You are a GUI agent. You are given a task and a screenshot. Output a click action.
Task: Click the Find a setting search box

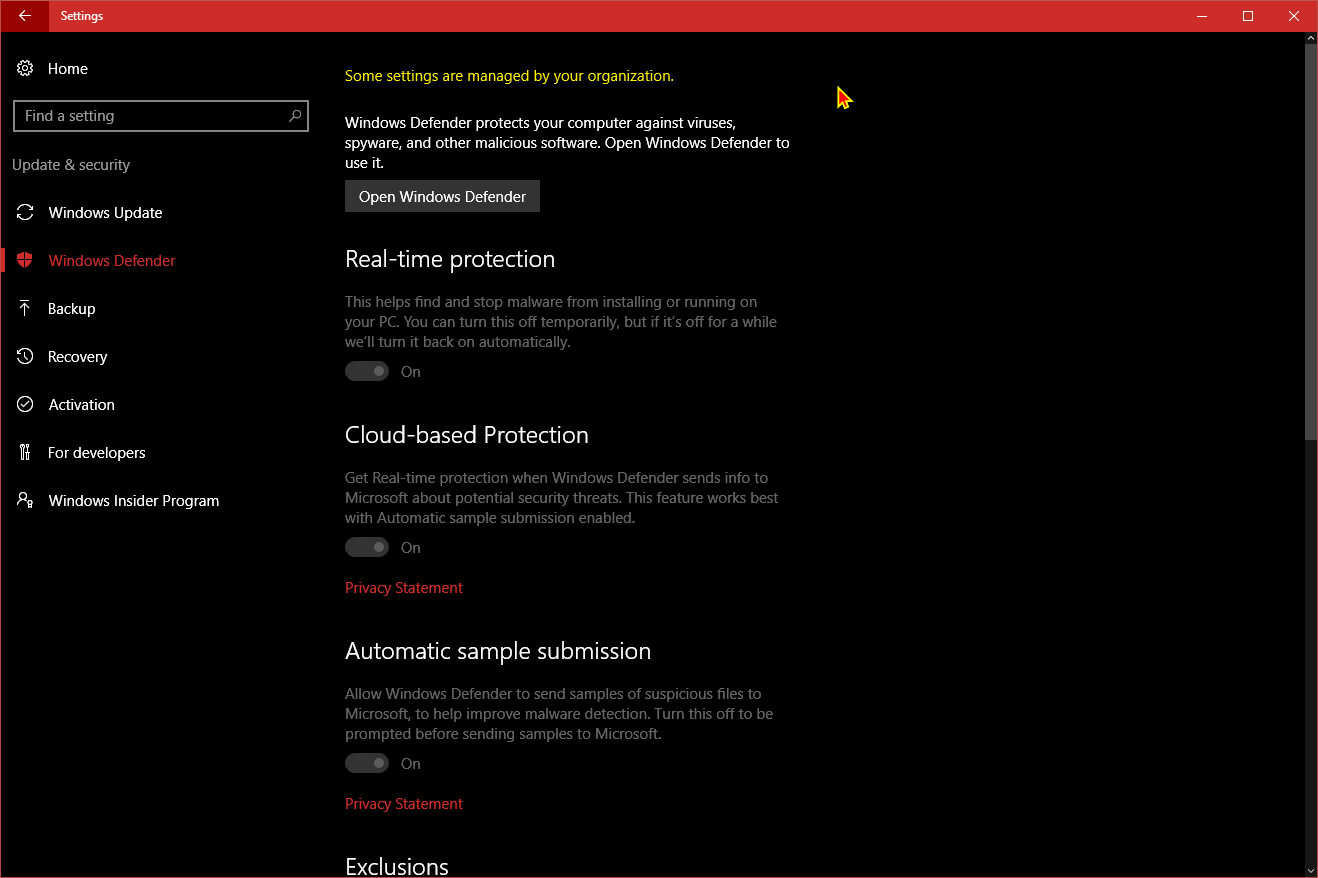pos(161,116)
